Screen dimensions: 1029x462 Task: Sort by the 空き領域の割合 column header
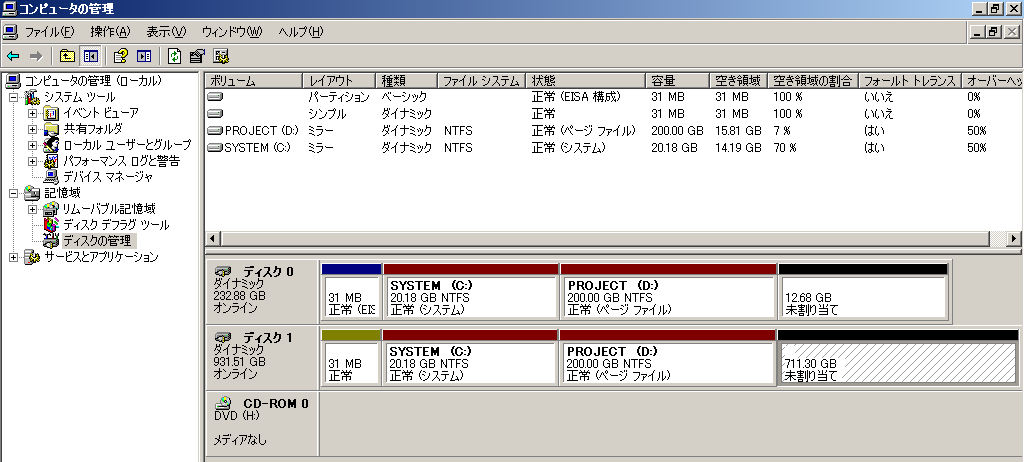pyautogui.click(x=813, y=81)
